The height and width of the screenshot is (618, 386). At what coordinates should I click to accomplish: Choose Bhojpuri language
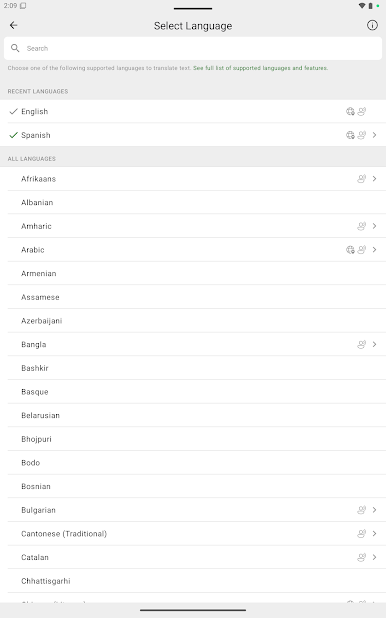pos(193,439)
